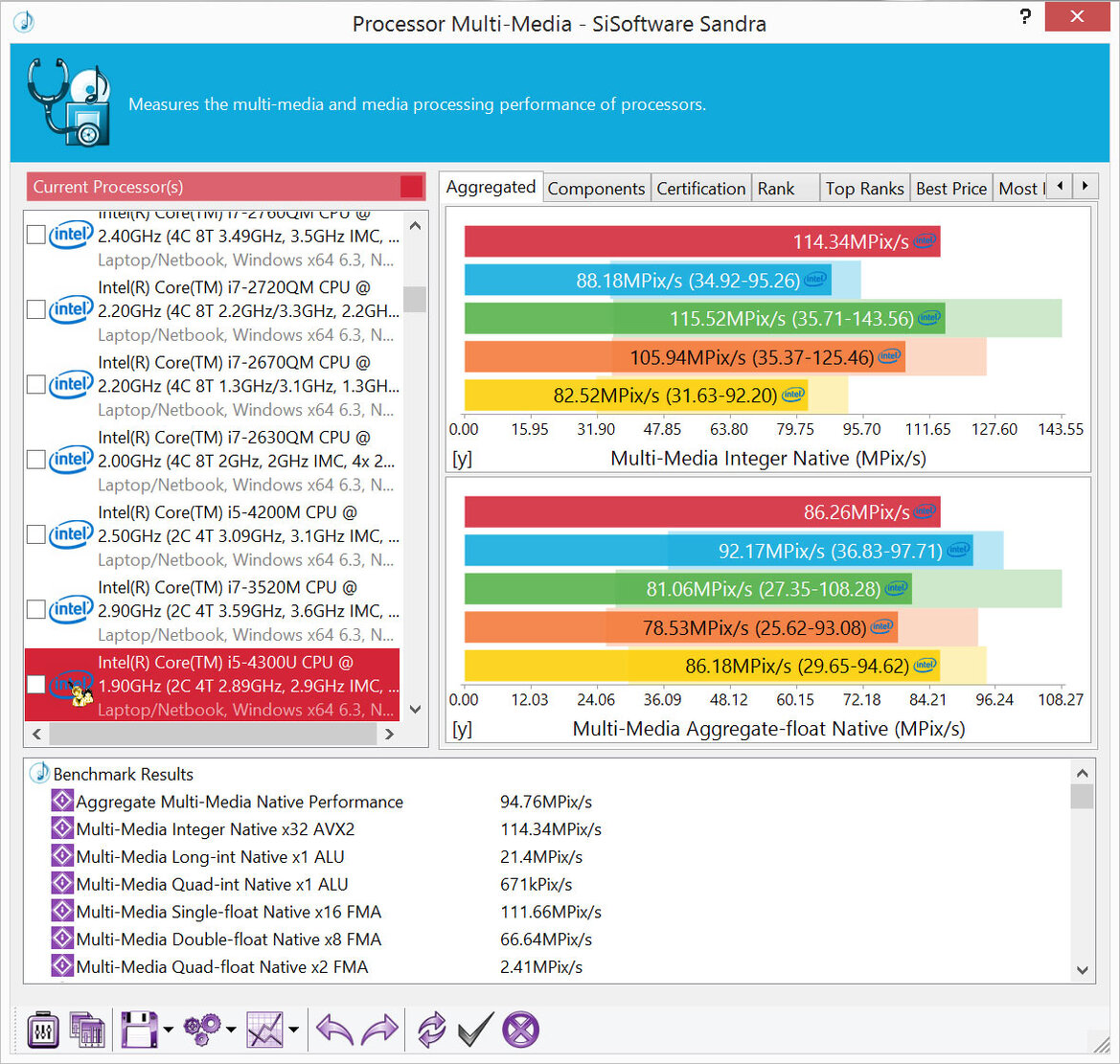Click the icon beside Multi-Media Integer Native x32 AVX2

coord(62,828)
